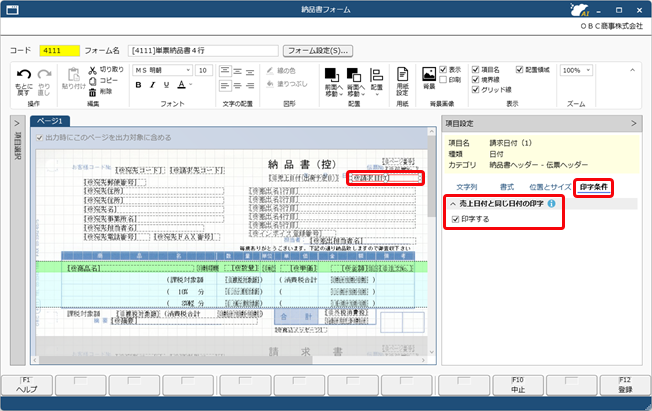Switch to 位置とサイズ tab

[x=550, y=187]
